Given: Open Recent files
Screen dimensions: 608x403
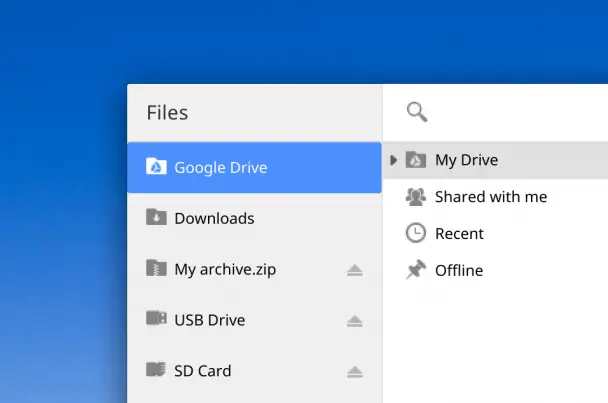Looking at the screenshot, I should [x=495, y=234].
